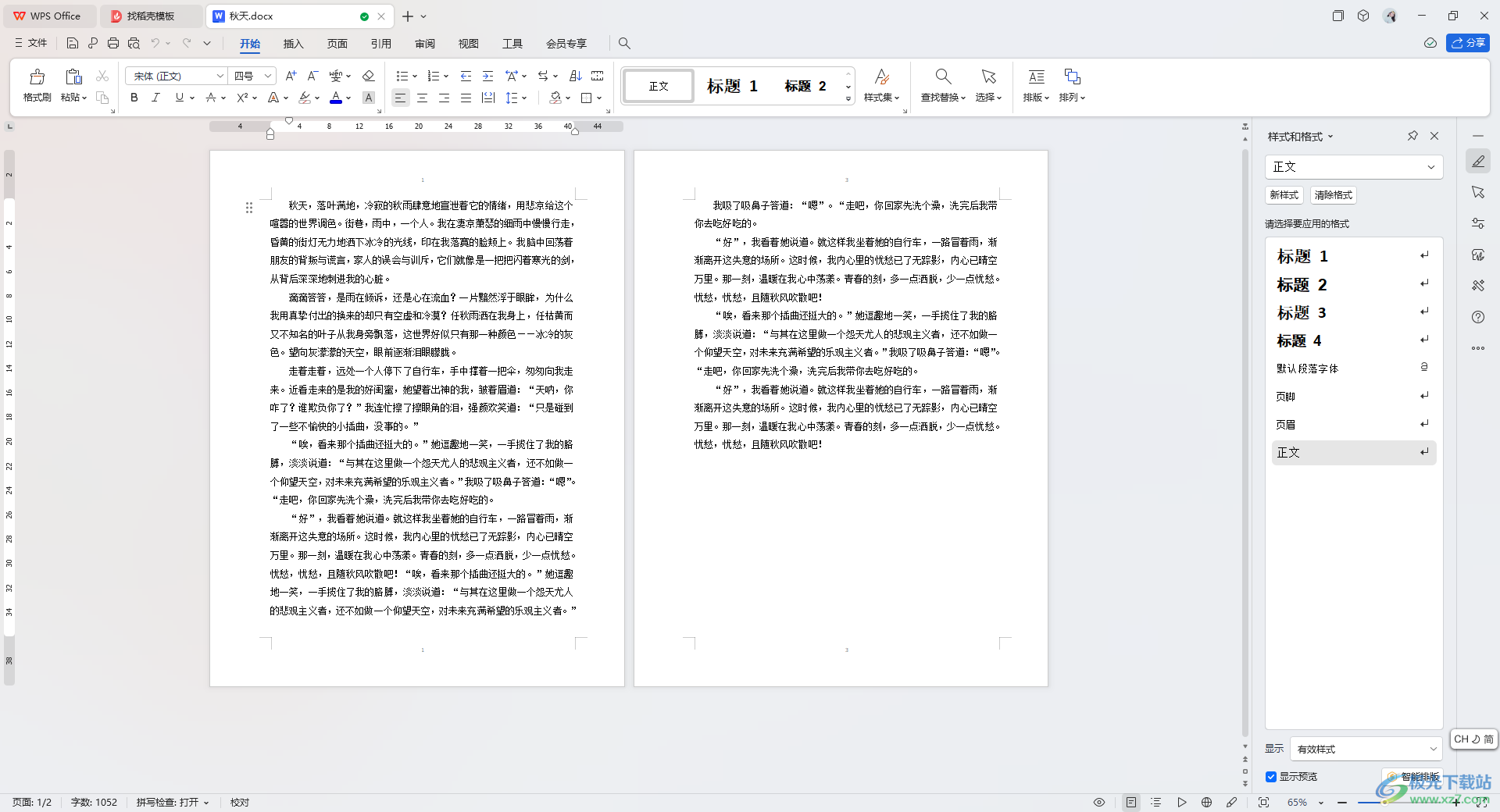Click the Sort (A-Z) icon

click(576, 76)
